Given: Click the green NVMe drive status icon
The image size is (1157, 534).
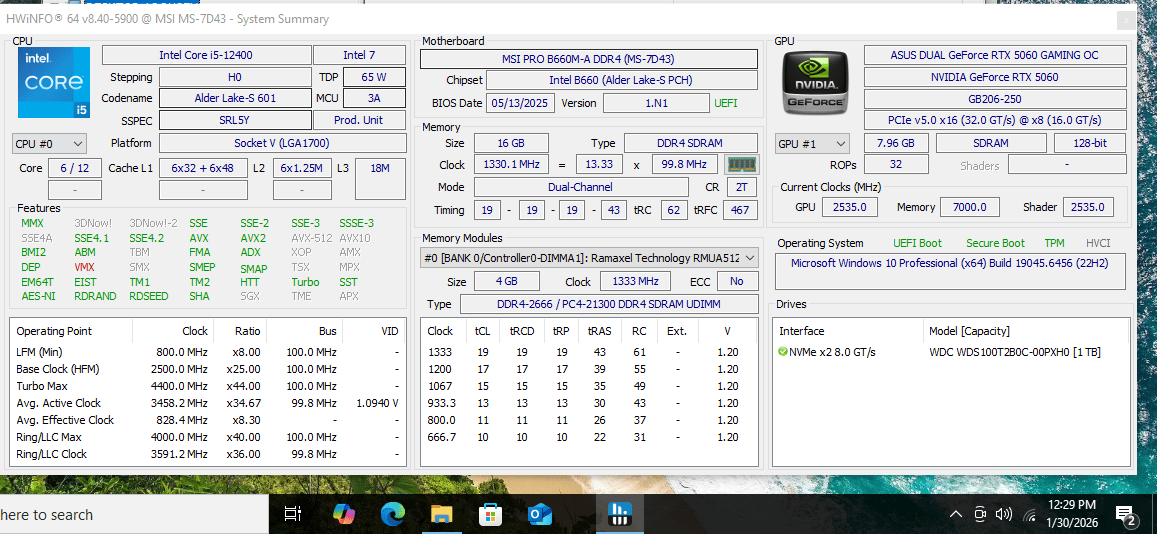Looking at the screenshot, I should click(x=783, y=352).
